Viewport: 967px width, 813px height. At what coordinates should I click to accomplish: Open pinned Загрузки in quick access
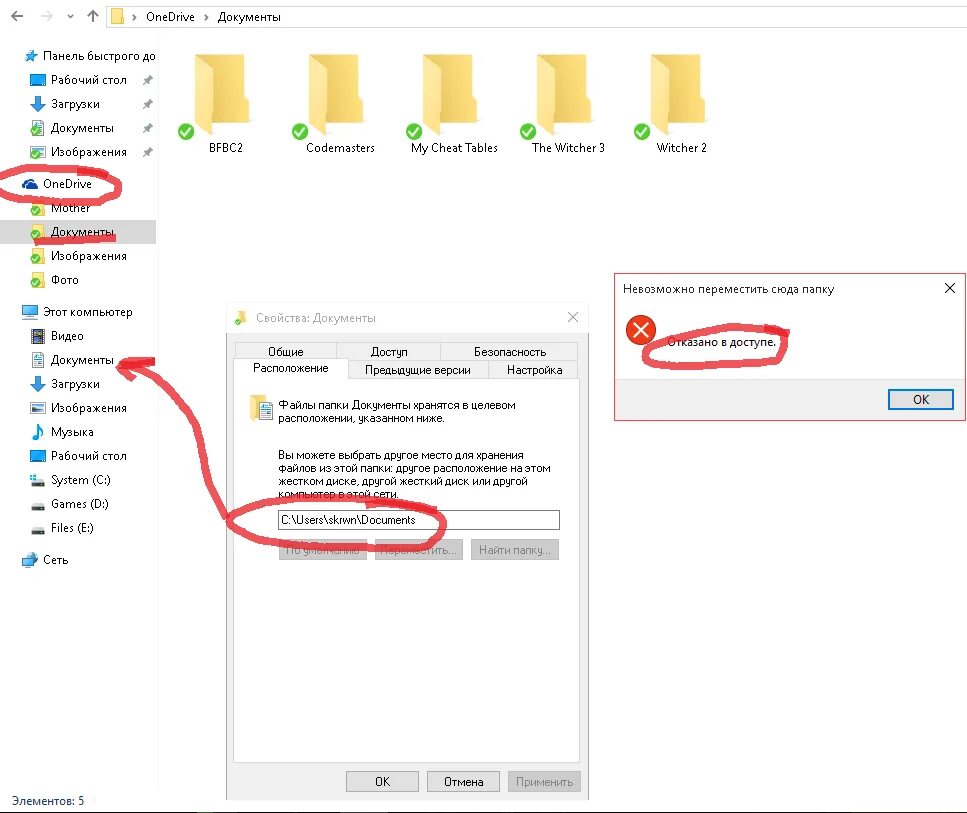pyautogui.click(x=75, y=104)
